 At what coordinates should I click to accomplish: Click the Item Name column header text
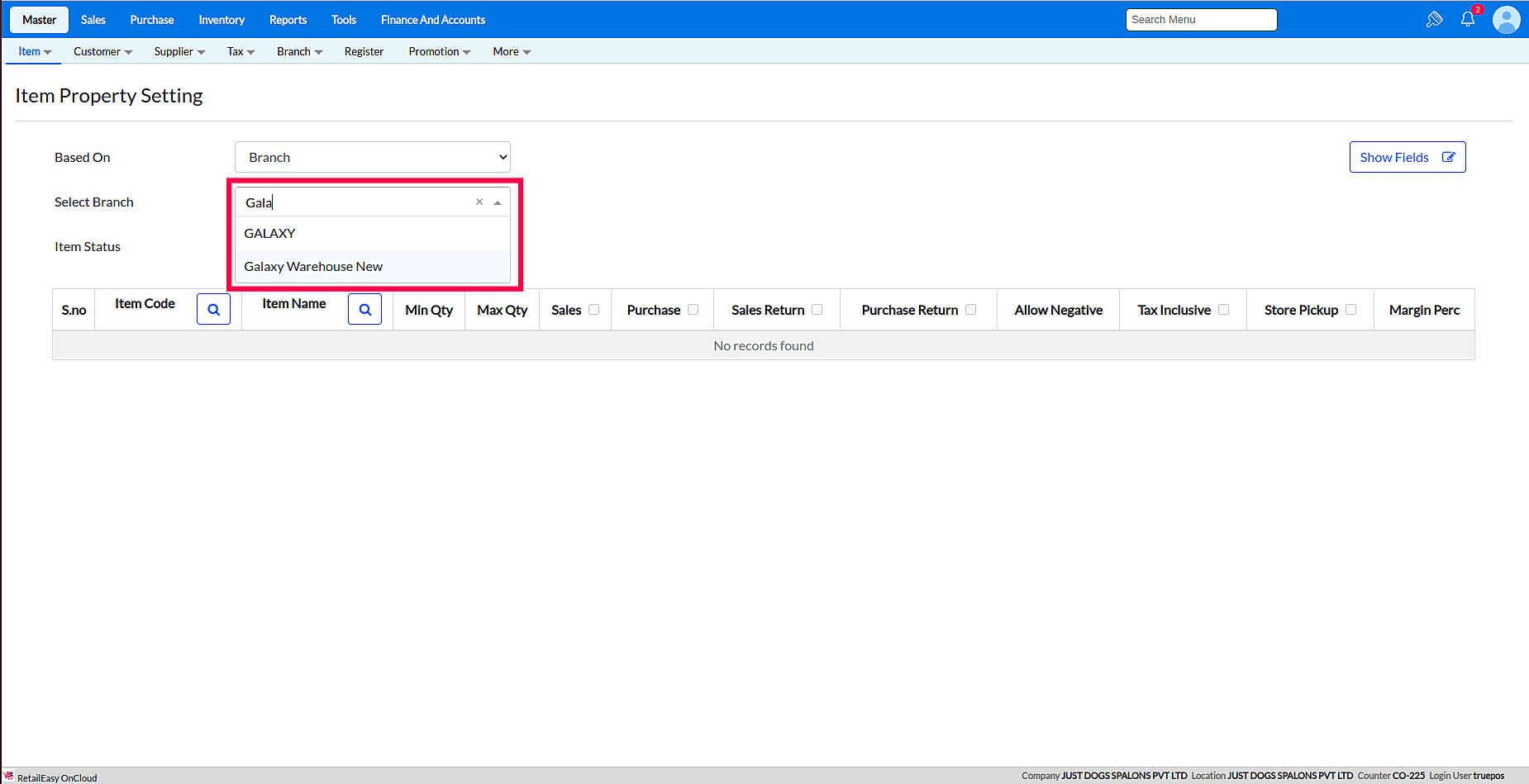tap(294, 303)
